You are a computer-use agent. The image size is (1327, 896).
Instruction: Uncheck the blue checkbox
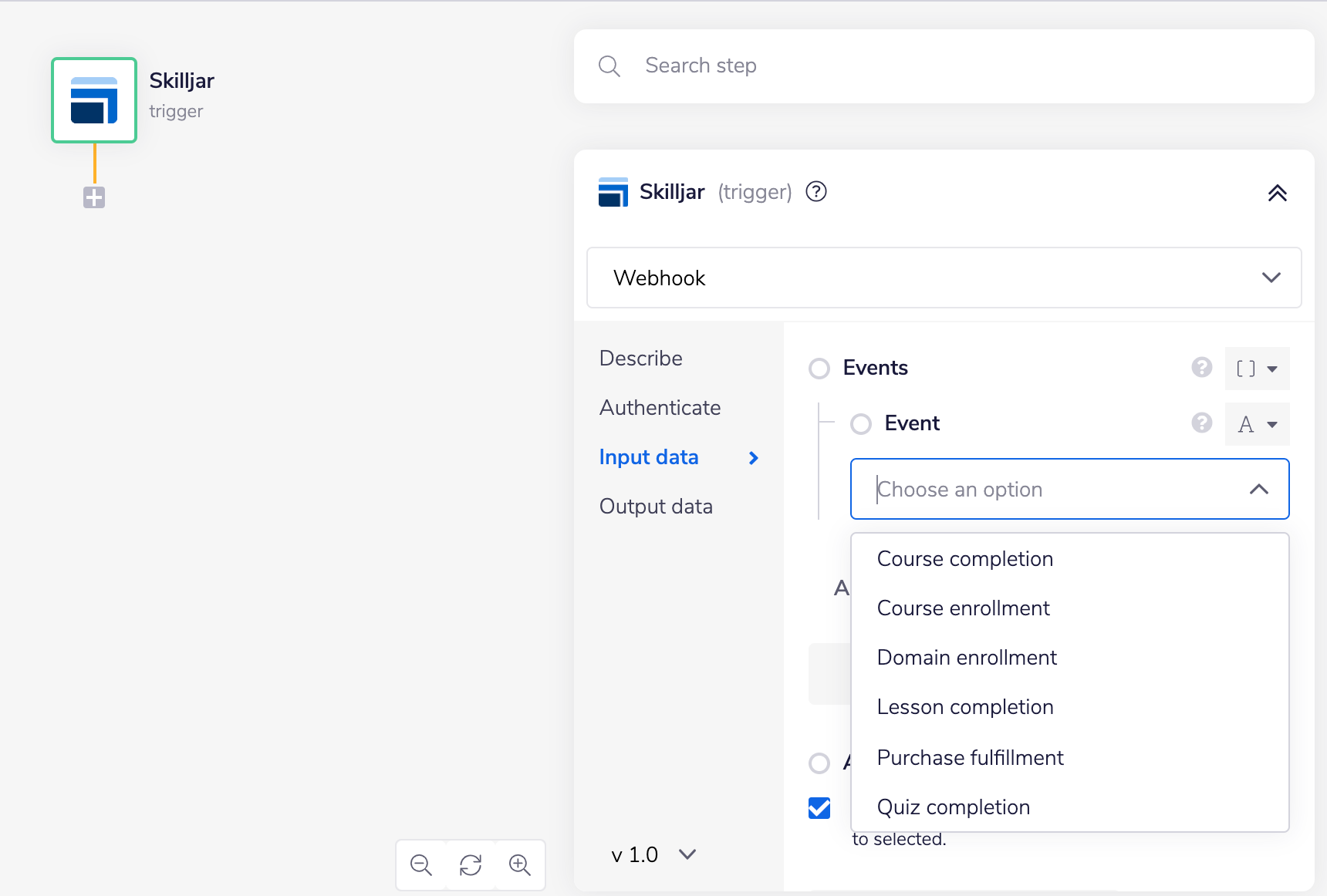click(819, 808)
